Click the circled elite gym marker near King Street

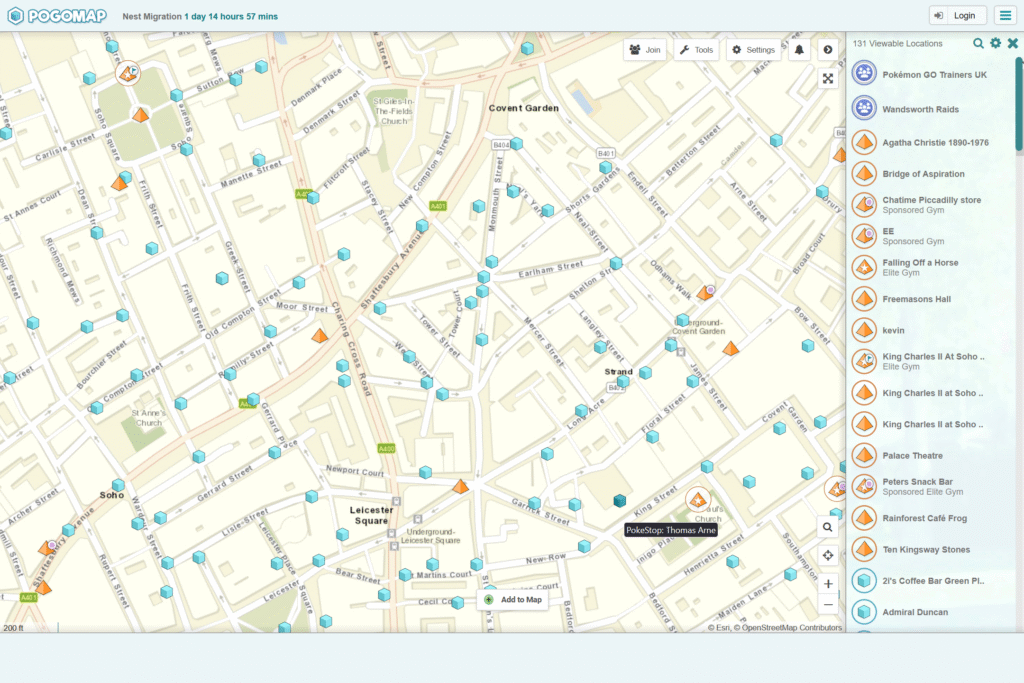click(x=697, y=500)
